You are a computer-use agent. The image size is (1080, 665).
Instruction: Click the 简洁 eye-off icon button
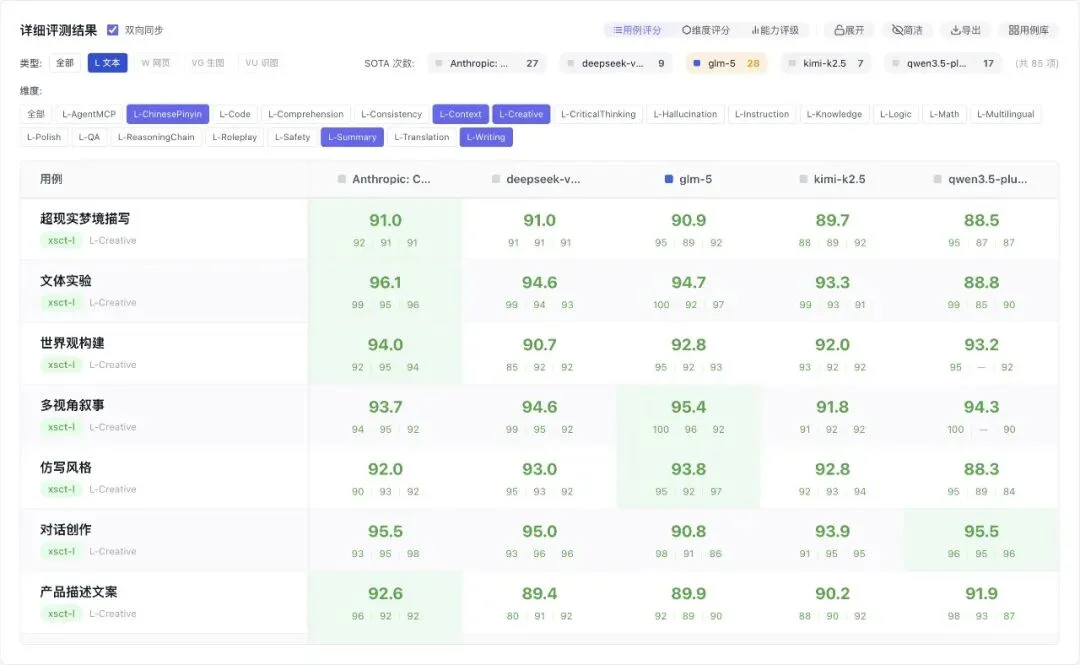907,30
